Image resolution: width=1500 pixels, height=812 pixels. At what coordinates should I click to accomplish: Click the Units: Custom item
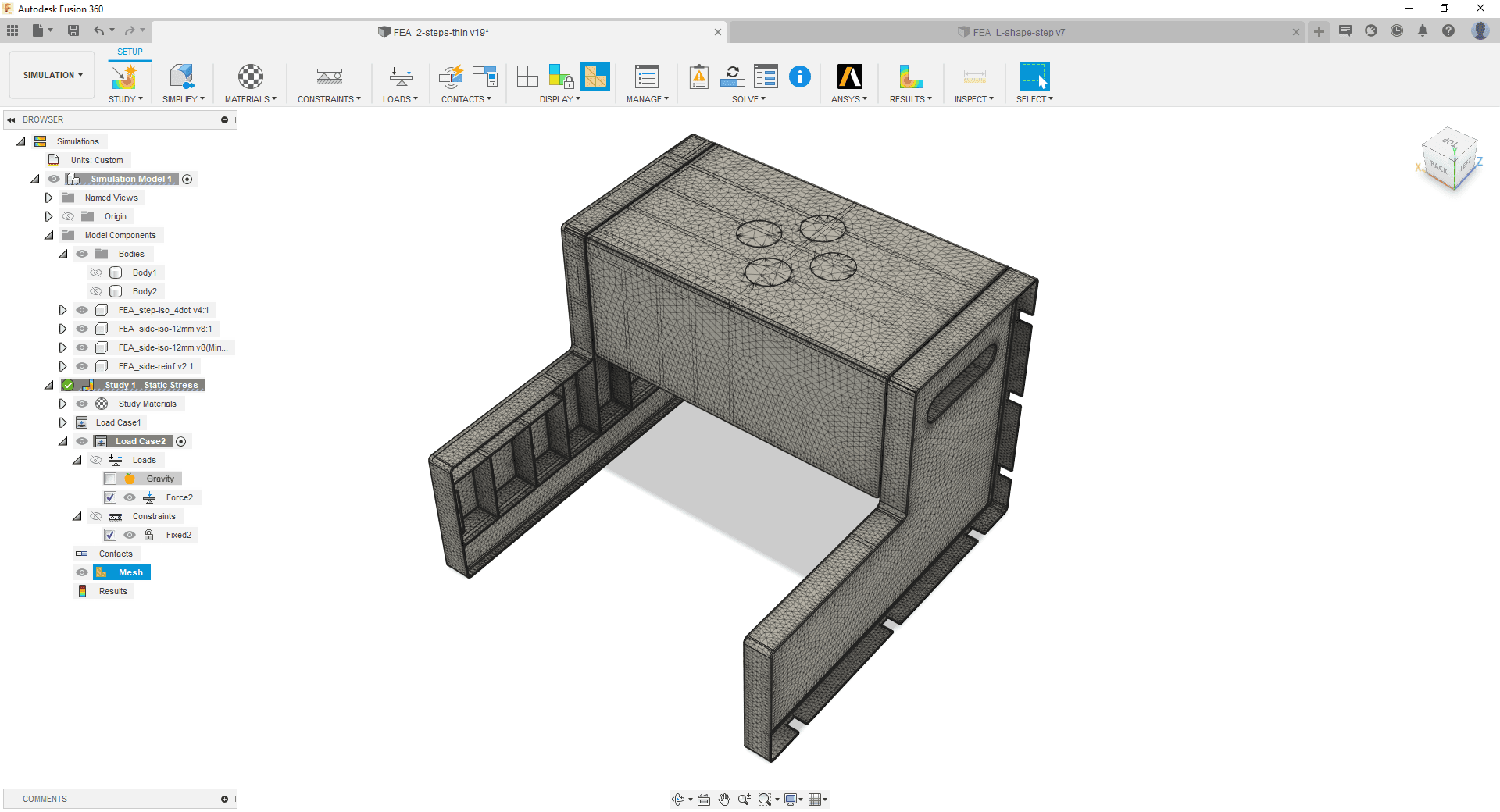pos(97,160)
